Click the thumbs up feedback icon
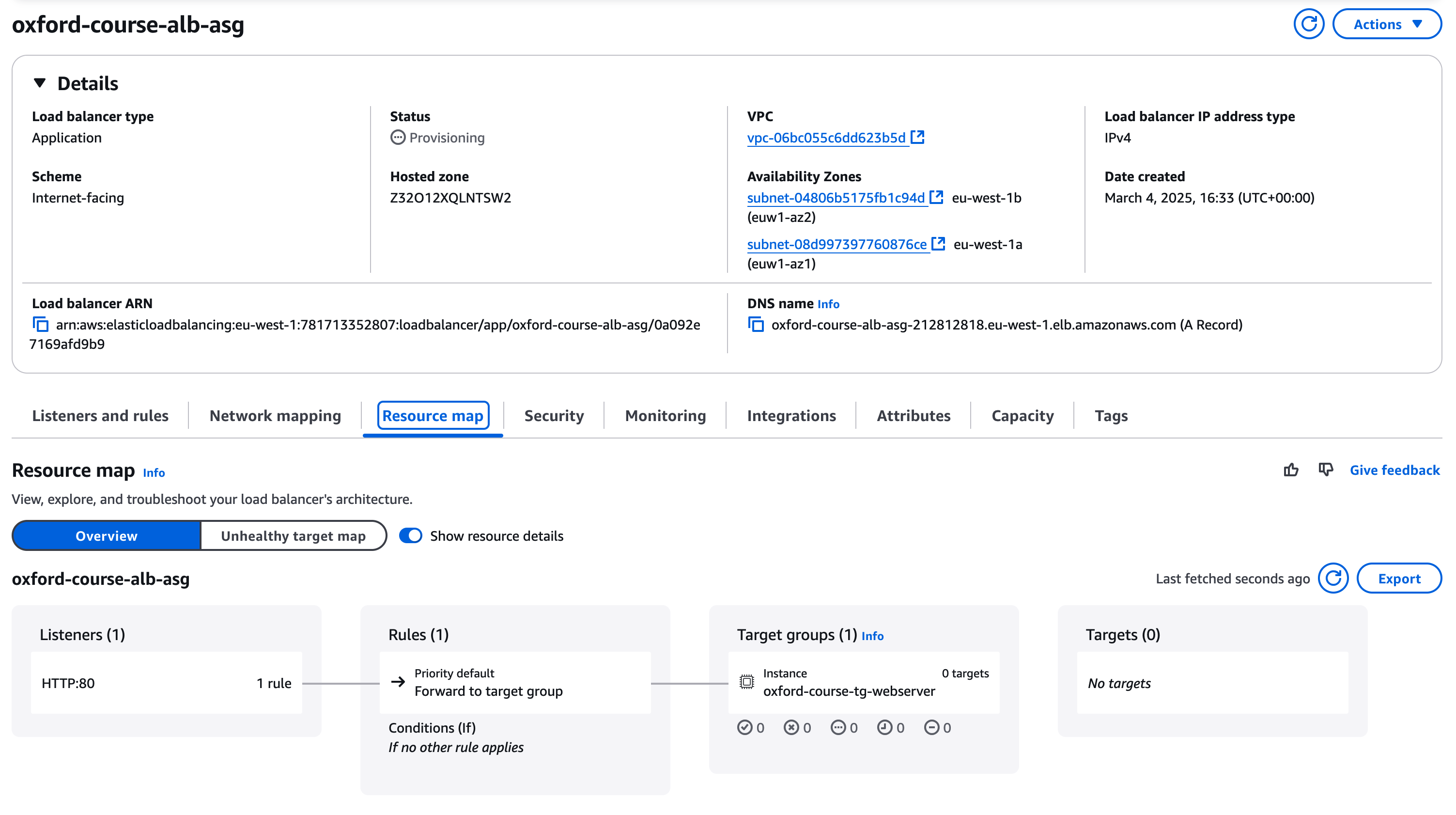 click(1291, 470)
